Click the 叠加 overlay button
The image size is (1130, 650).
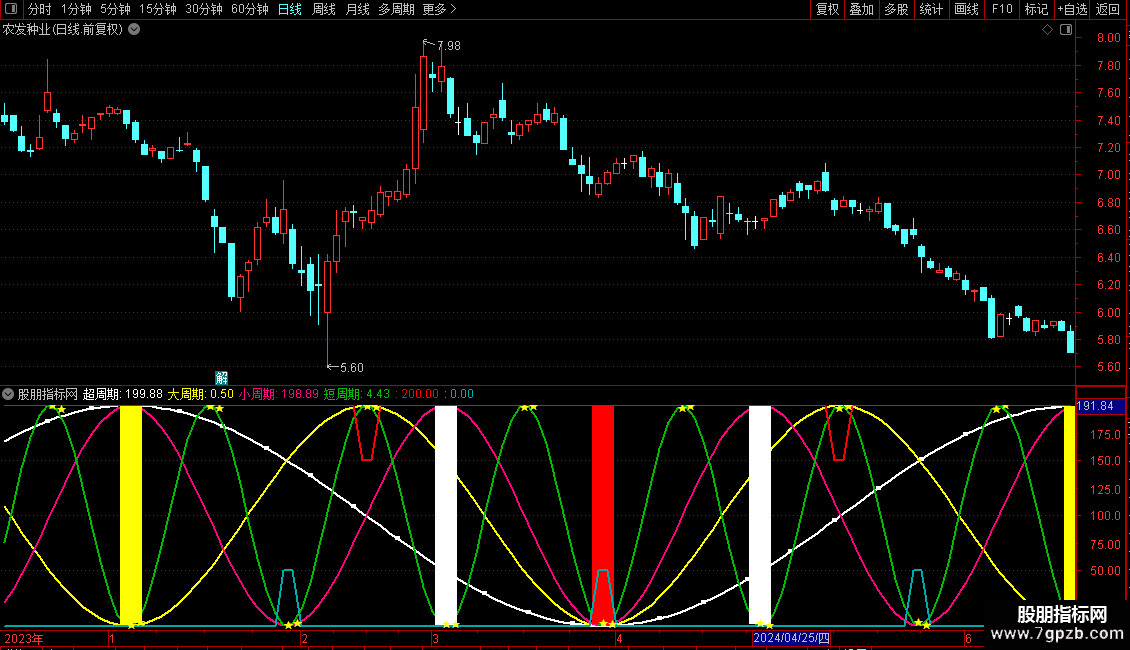tap(861, 9)
